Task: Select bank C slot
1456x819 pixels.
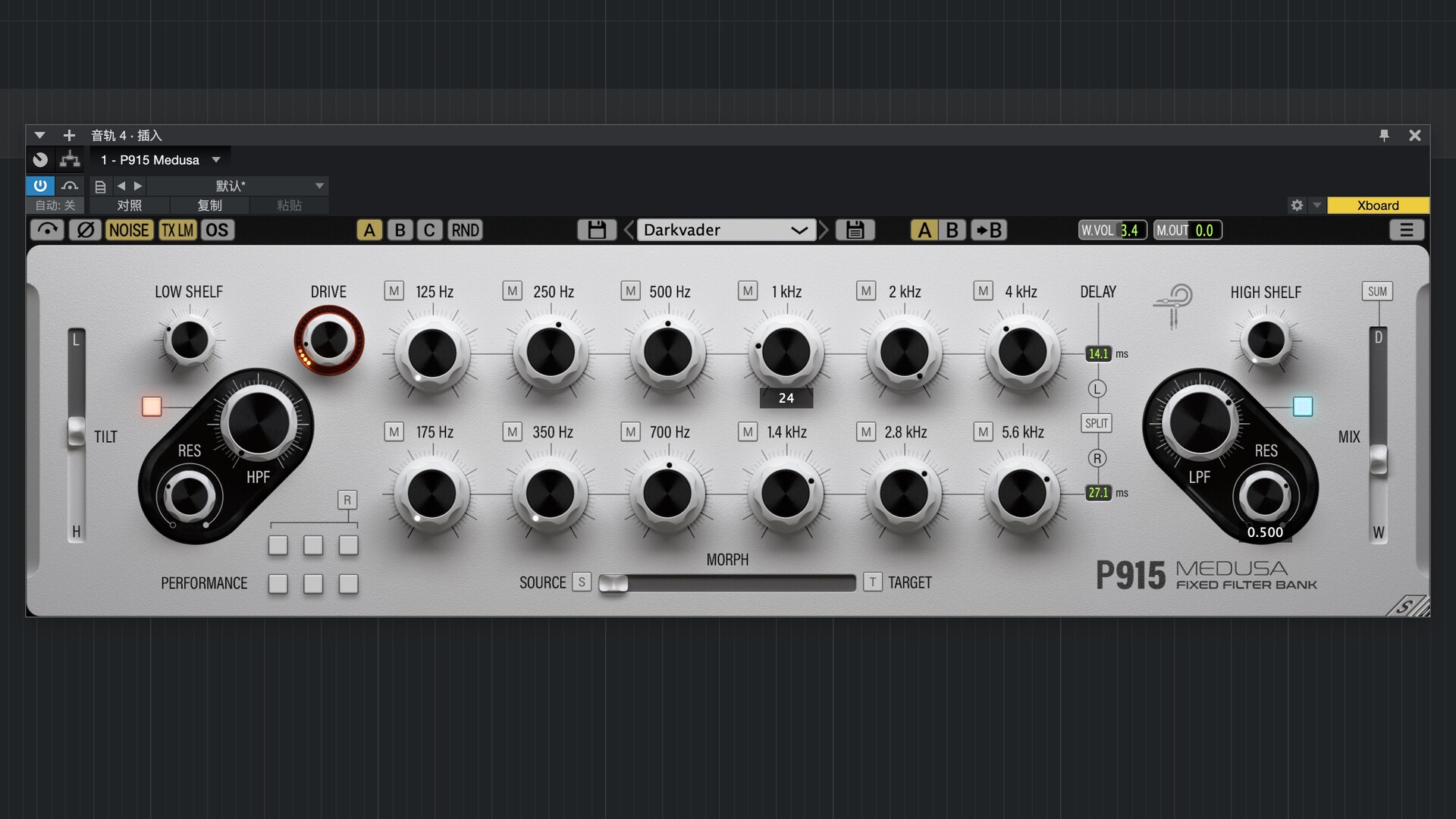Action: (x=429, y=230)
